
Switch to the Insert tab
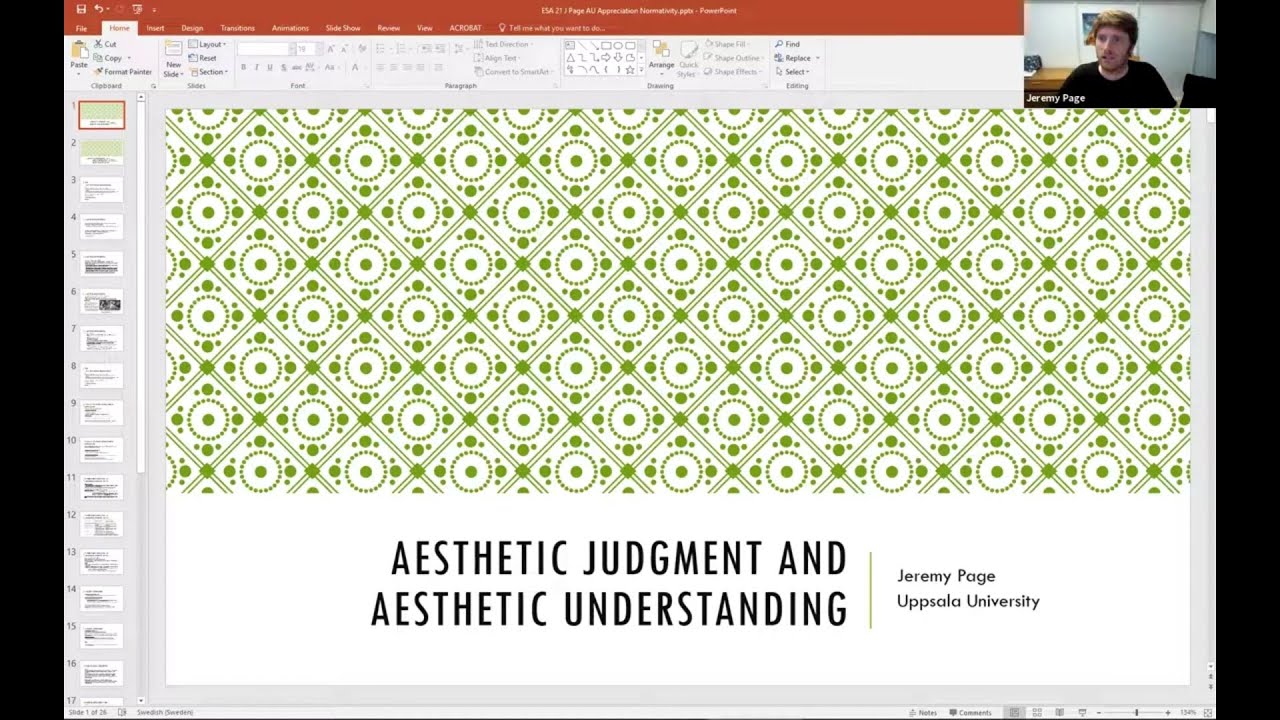(x=155, y=28)
